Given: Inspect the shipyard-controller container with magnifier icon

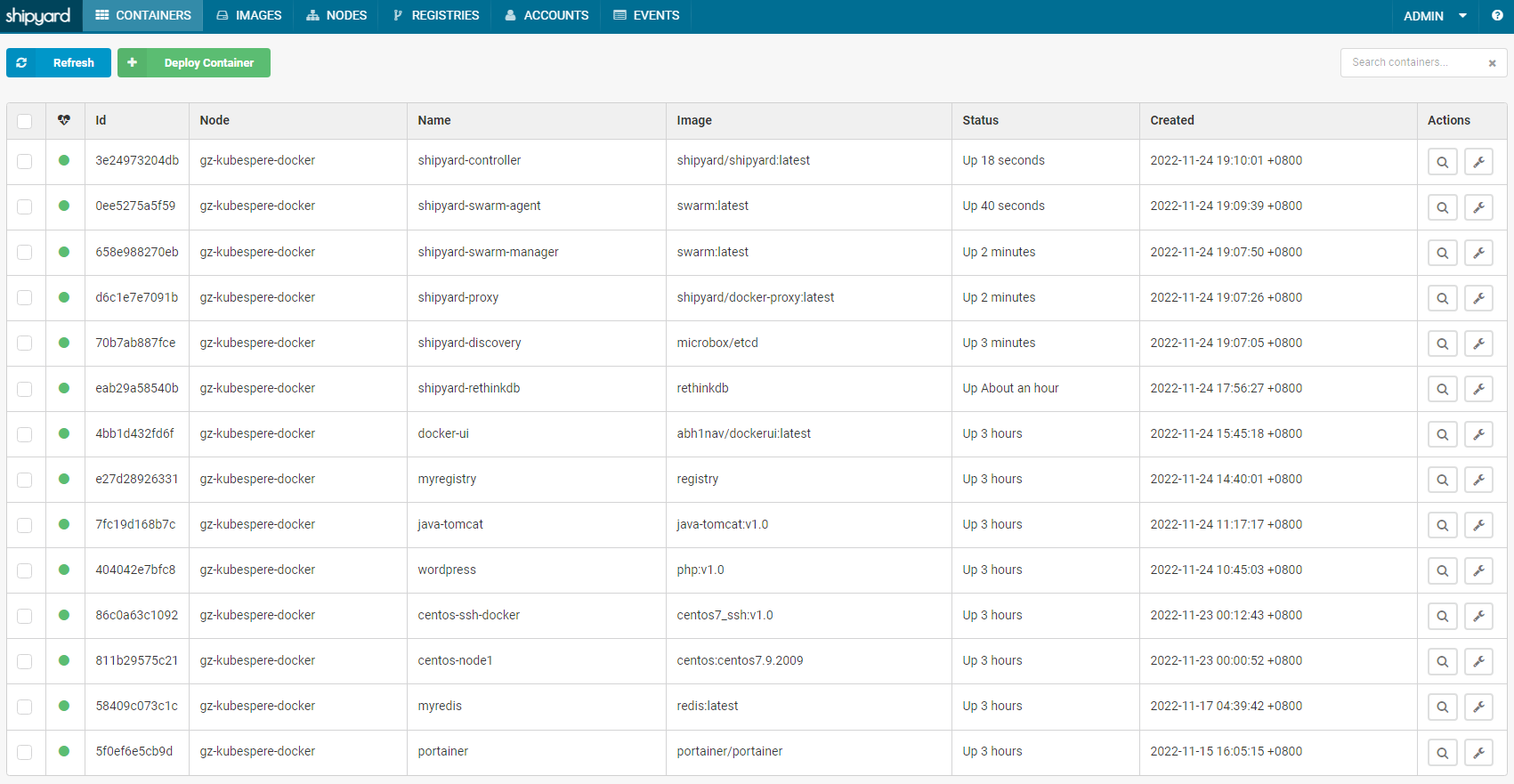Looking at the screenshot, I should 1442,162.
